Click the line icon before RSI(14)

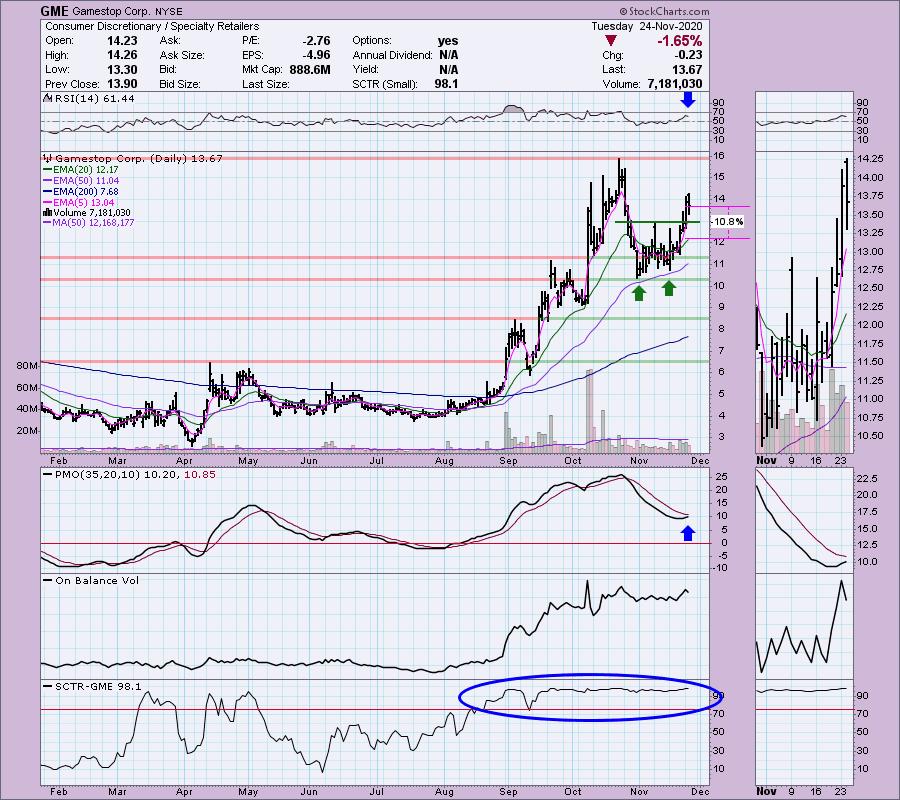48,99
